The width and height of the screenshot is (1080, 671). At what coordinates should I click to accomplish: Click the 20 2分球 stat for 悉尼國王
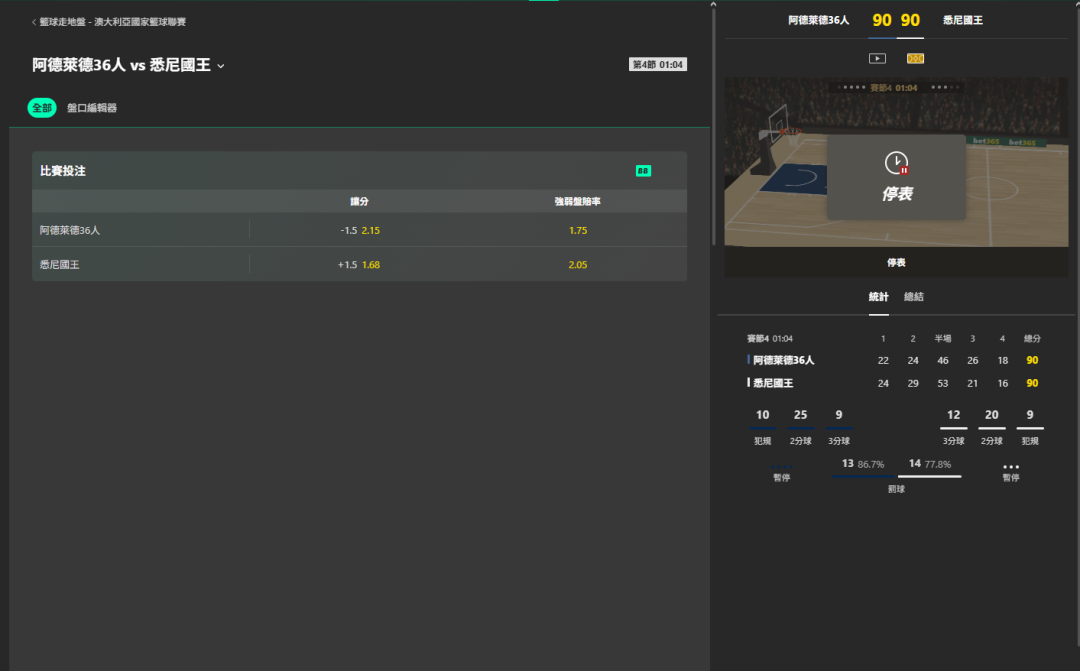[991, 426]
